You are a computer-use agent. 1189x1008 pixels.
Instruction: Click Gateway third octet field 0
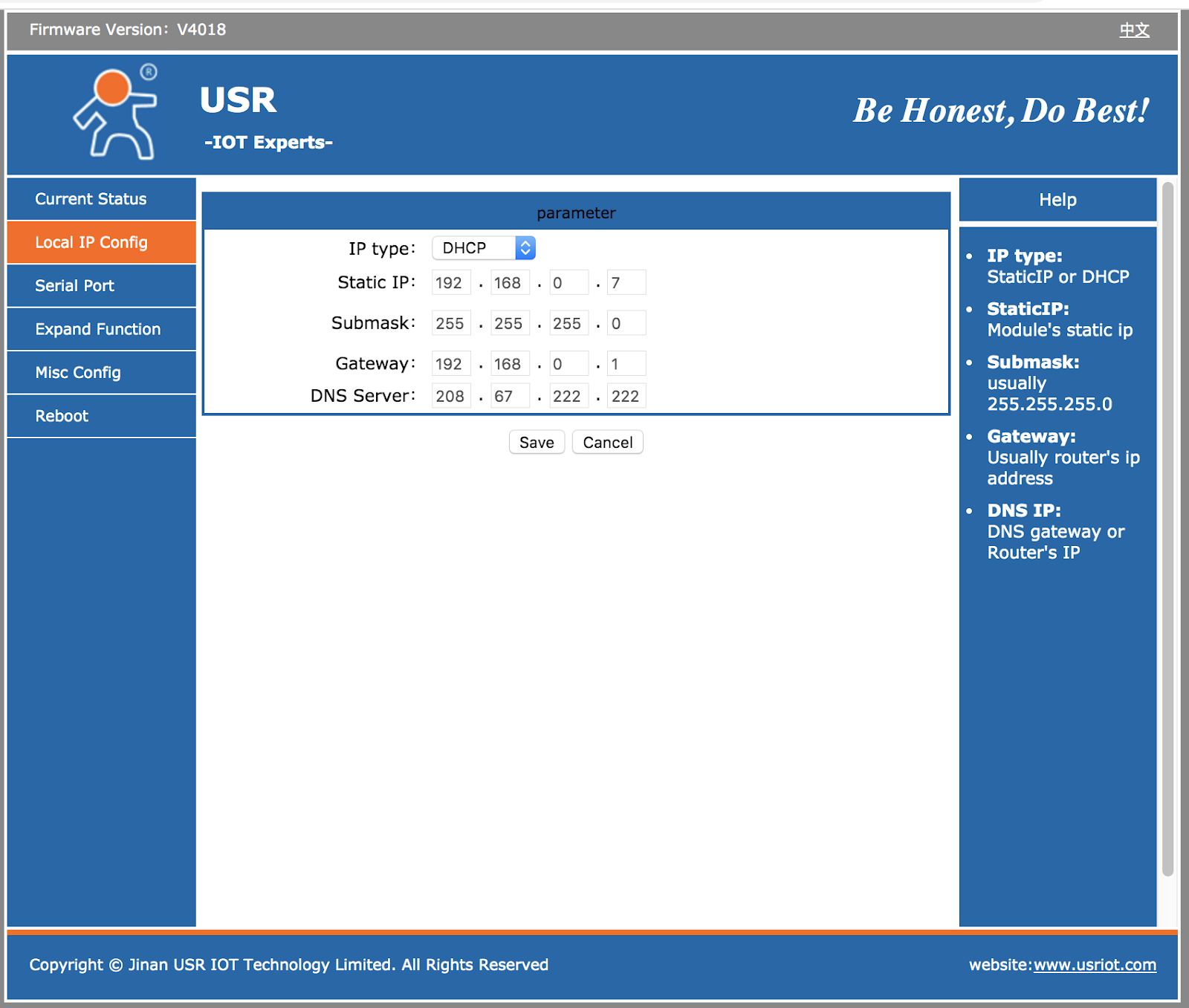pyautogui.click(x=568, y=364)
